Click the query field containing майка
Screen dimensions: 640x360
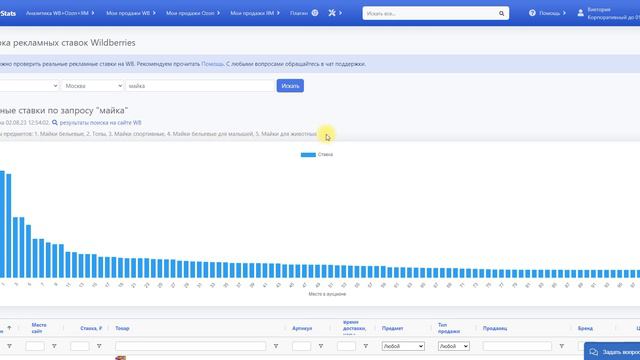200,86
